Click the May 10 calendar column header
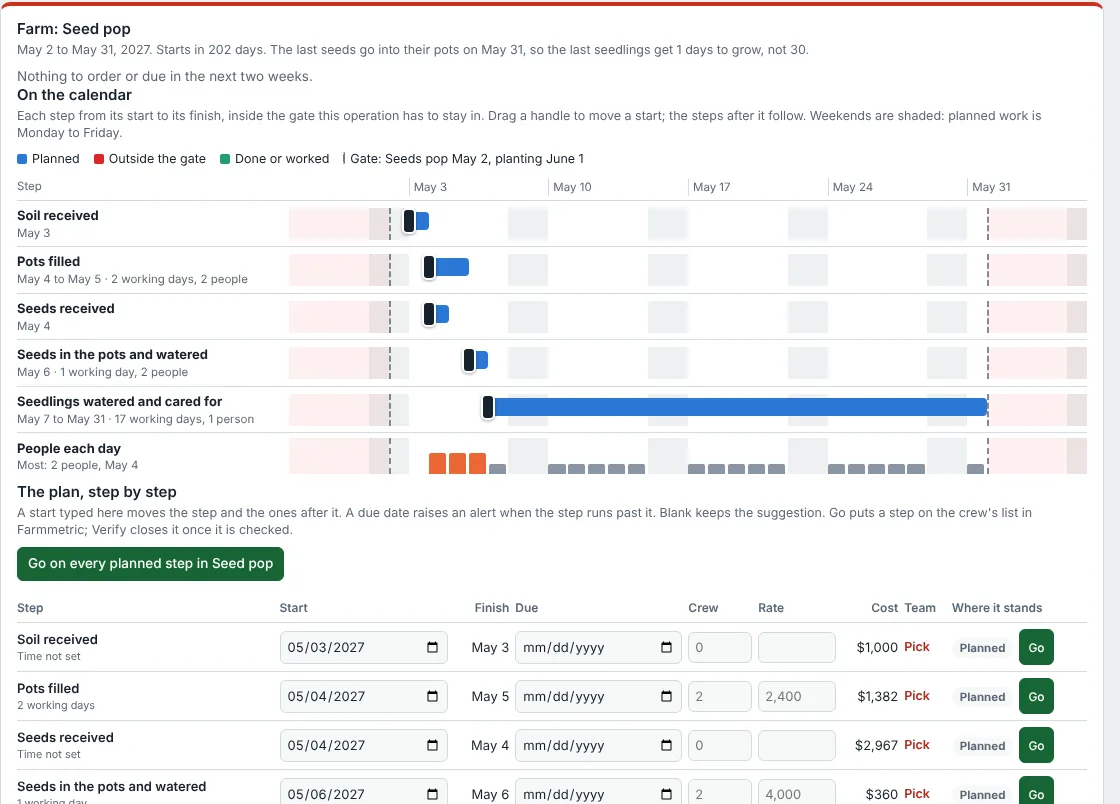The image size is (1120, 804). tap(572, 186)
